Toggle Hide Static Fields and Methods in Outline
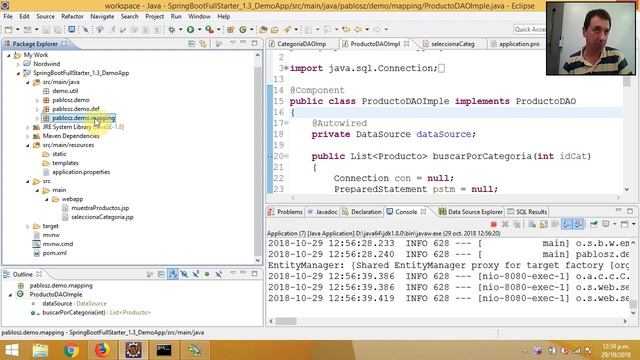 [x=196, y=274]
